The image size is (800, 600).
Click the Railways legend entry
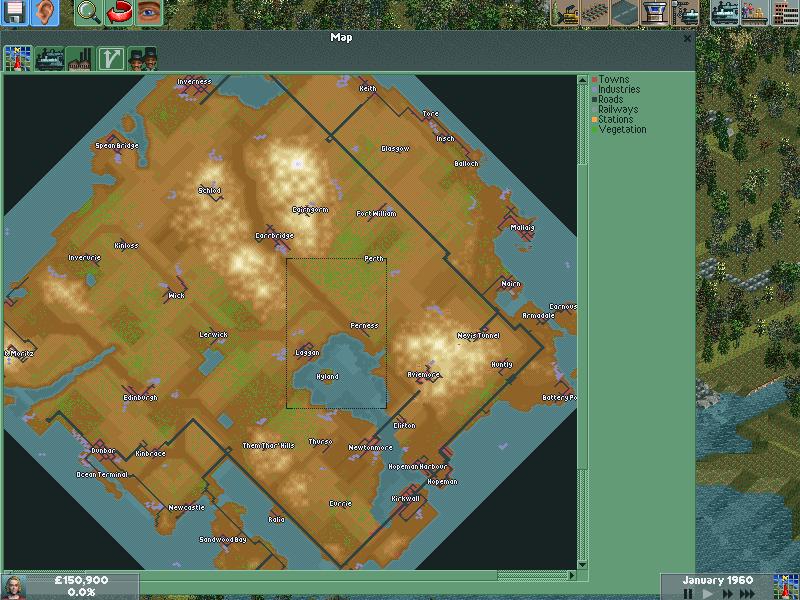point(615,109)
